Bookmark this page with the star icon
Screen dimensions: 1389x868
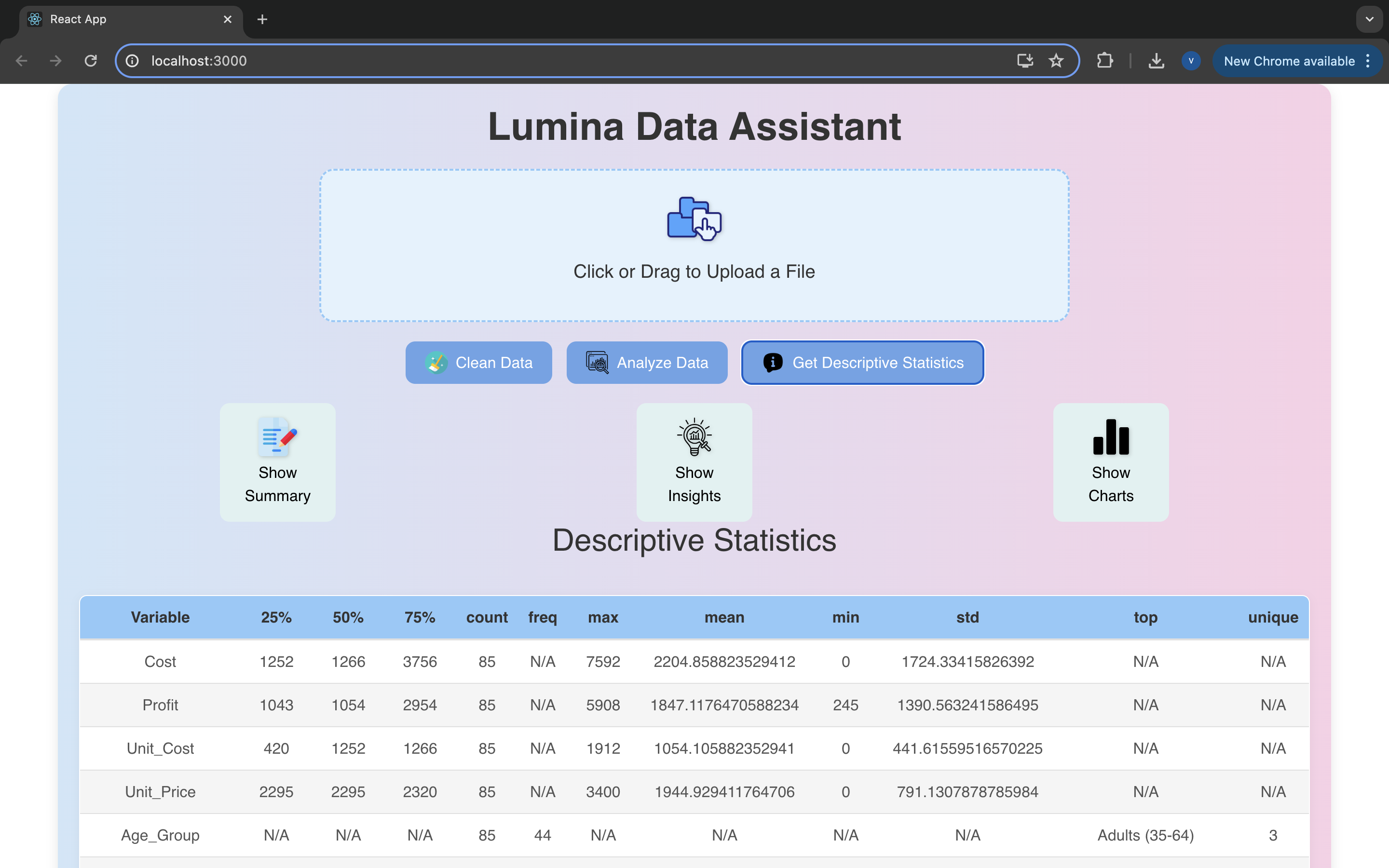(x=1056, y=61)
